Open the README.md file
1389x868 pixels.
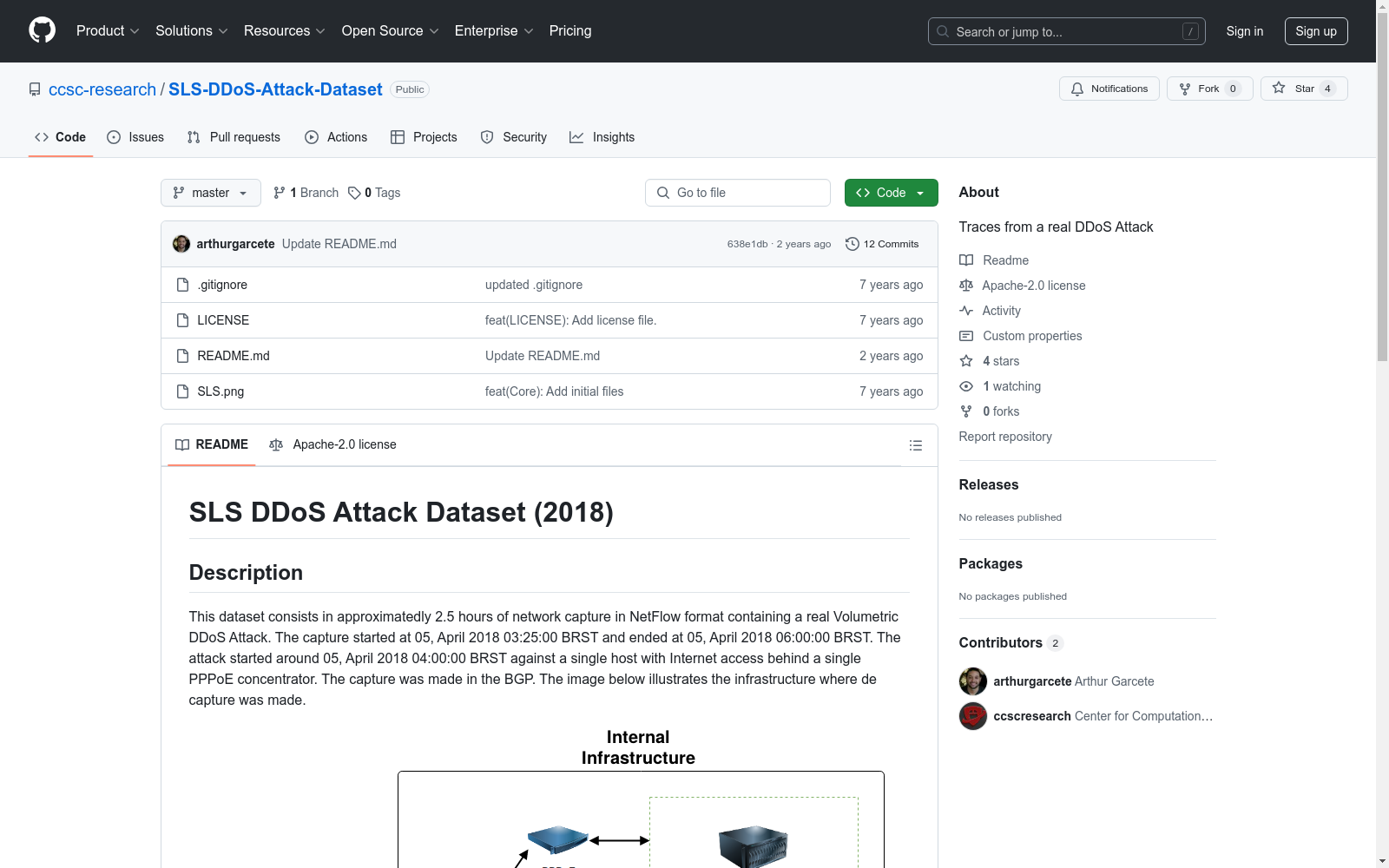pos(234,356)
